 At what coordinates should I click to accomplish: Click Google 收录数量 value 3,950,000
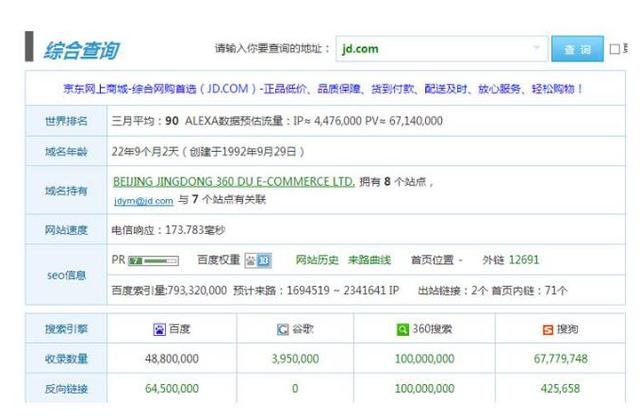pos(295,359)
